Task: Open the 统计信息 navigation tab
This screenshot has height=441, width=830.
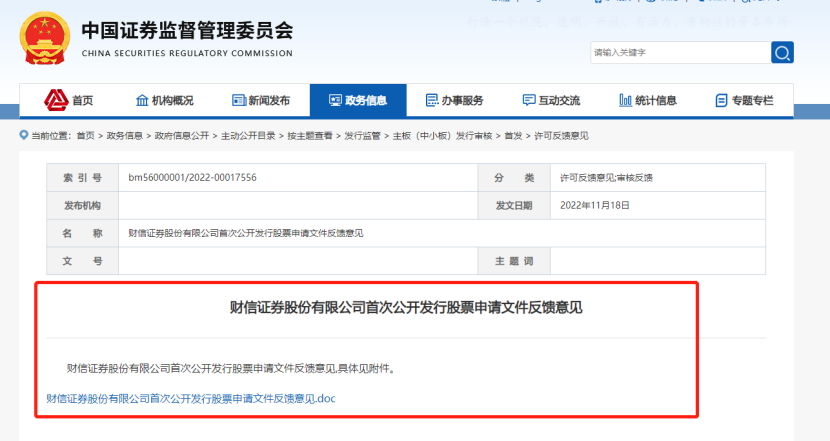Action: (648, 100)
